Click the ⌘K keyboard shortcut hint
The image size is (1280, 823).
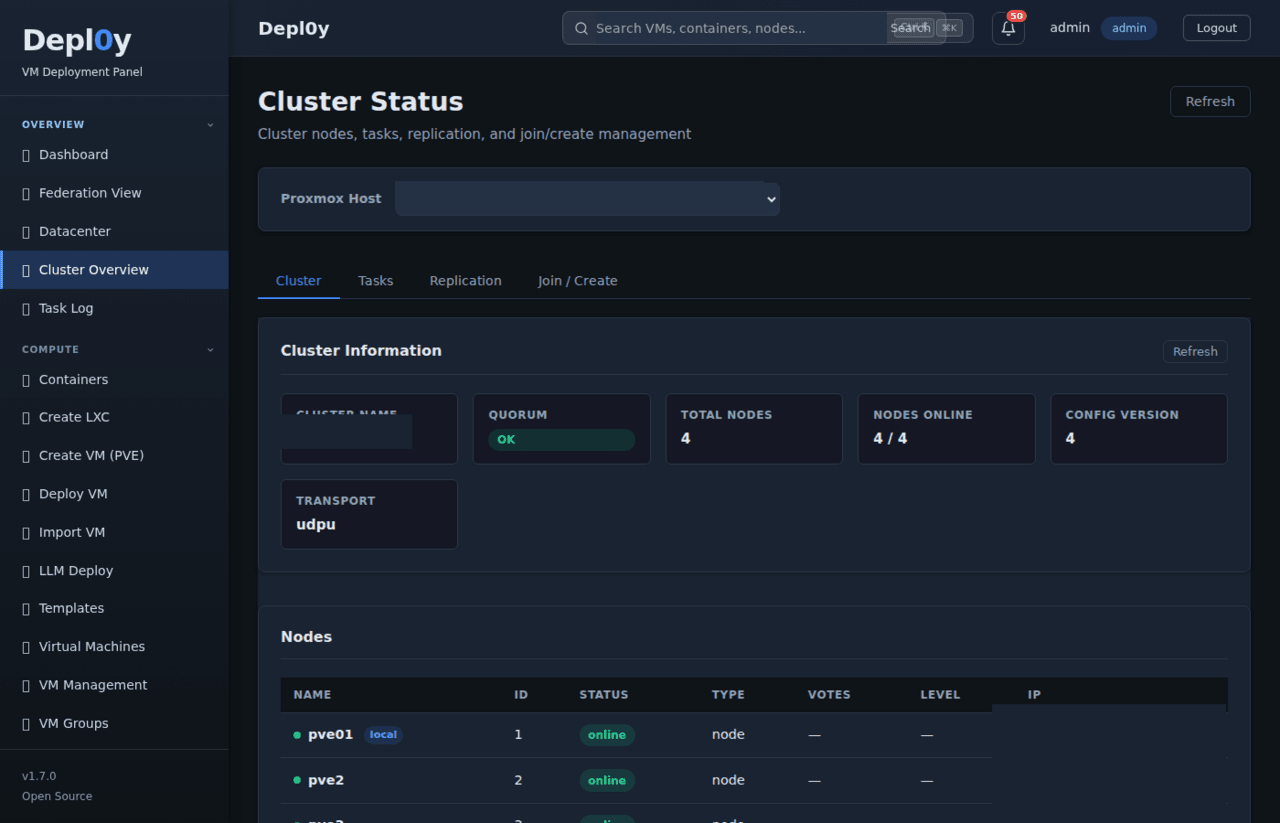coord(949,28)
